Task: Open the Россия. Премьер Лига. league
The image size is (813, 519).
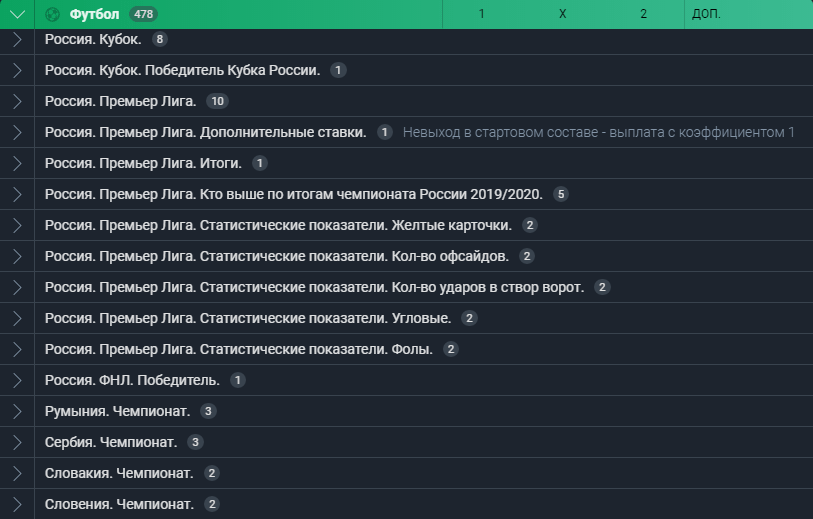Action: tap(120, 101)
